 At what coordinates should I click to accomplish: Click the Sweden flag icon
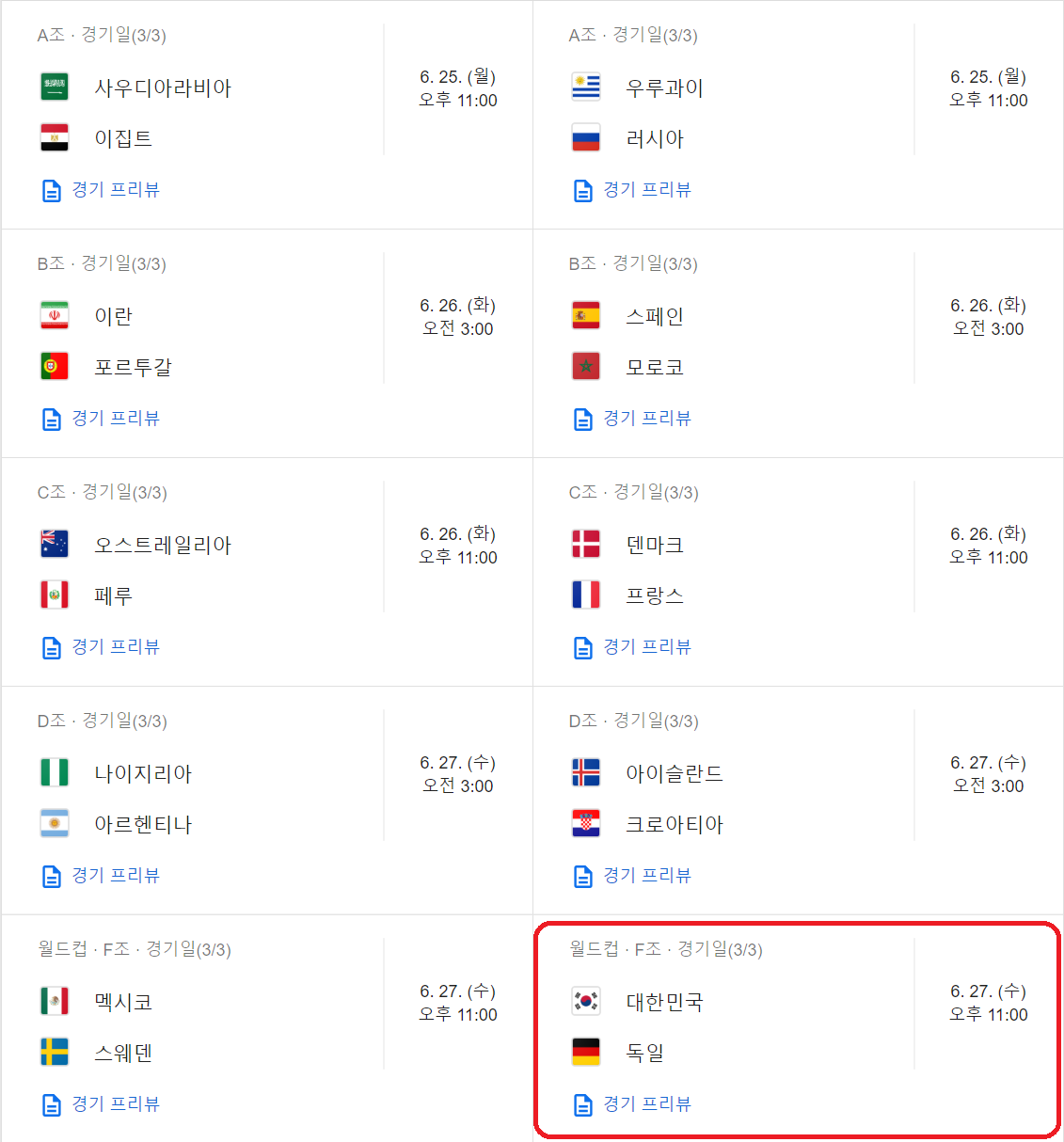coord(55,1052)
